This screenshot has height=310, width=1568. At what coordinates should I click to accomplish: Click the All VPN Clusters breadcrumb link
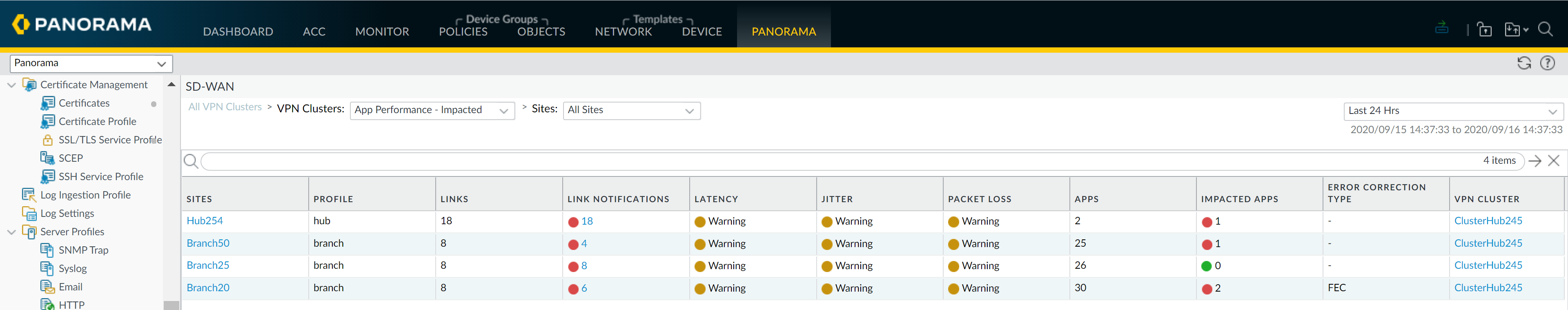(x=225, y=107)
